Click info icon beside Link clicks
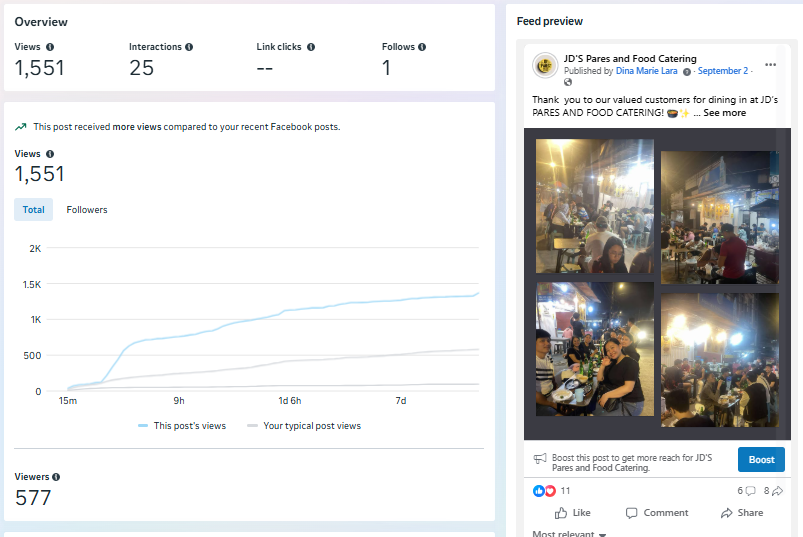Screen dimensions: 803x537 (x=311, y=47)
